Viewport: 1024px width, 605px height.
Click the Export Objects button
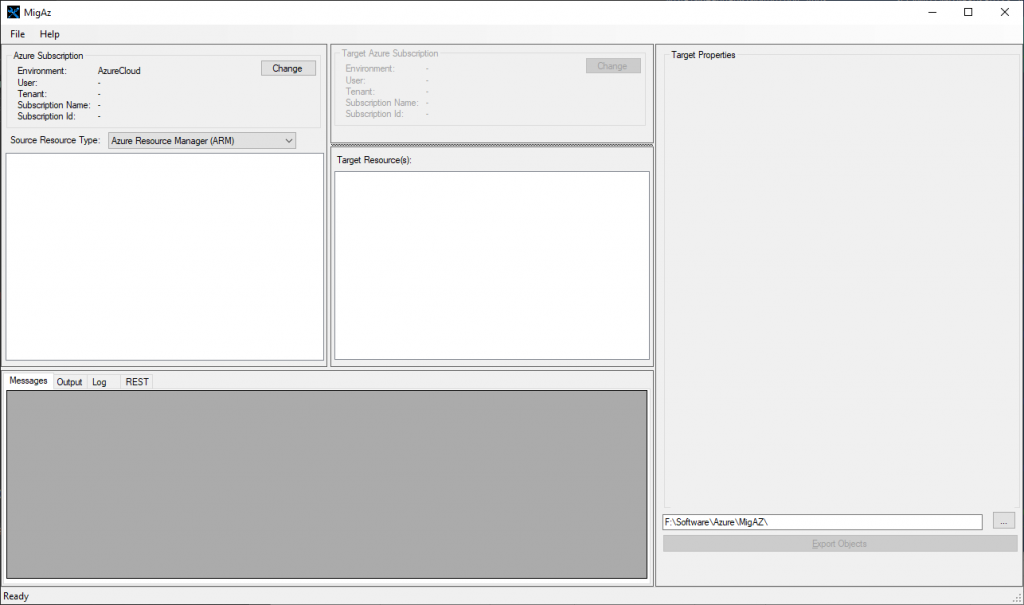pos(840,544)
